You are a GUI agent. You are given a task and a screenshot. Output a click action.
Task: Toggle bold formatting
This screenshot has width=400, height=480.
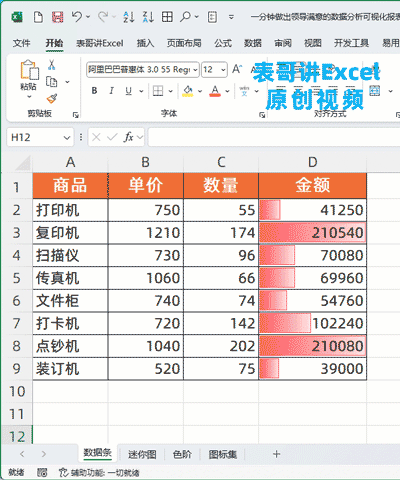coord(94,91)
